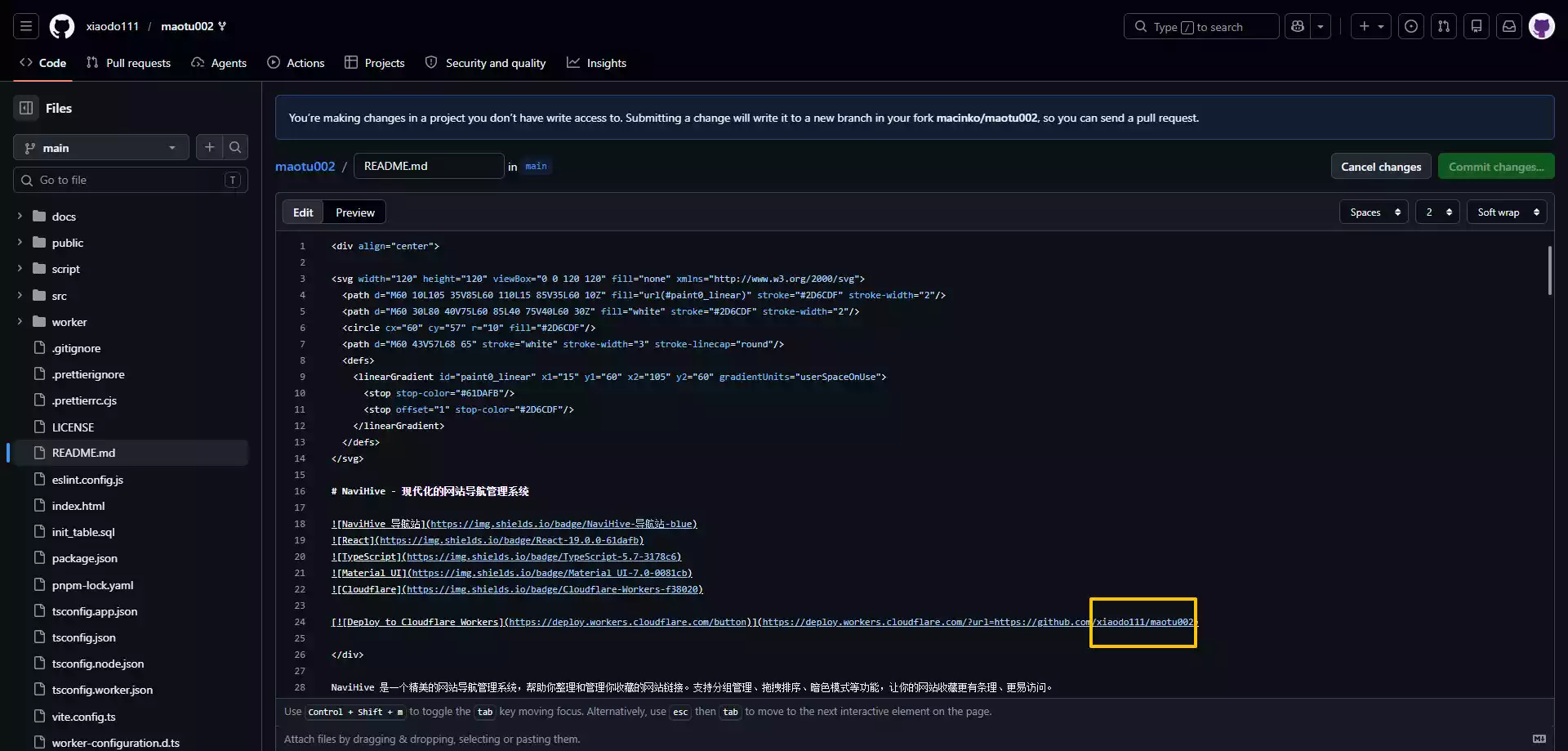Open maotu002 breadcrumb link
The height and width of the screenshot is (751, 1568).
coord(305,166)
